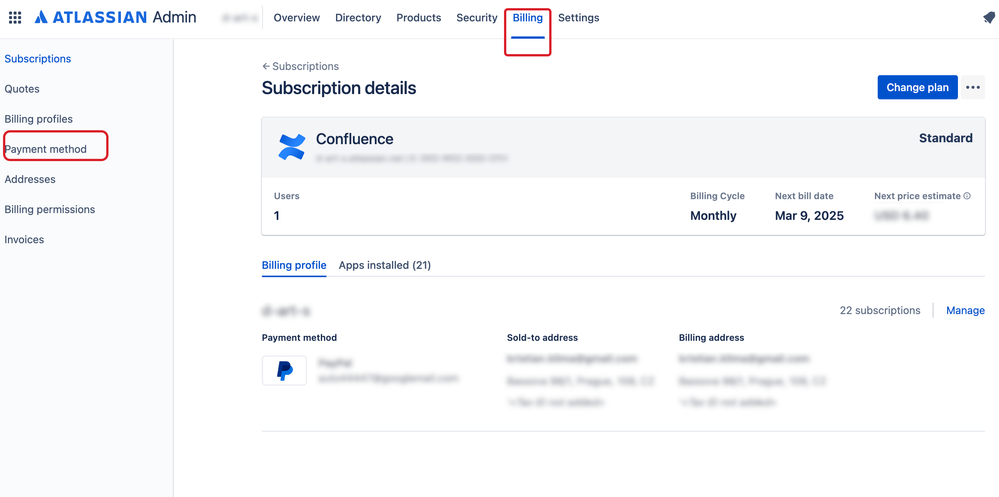This screenshot has width=999, height=497.
Task: Click the Atlassian Admin logo
Action: [x=115, y=18]
